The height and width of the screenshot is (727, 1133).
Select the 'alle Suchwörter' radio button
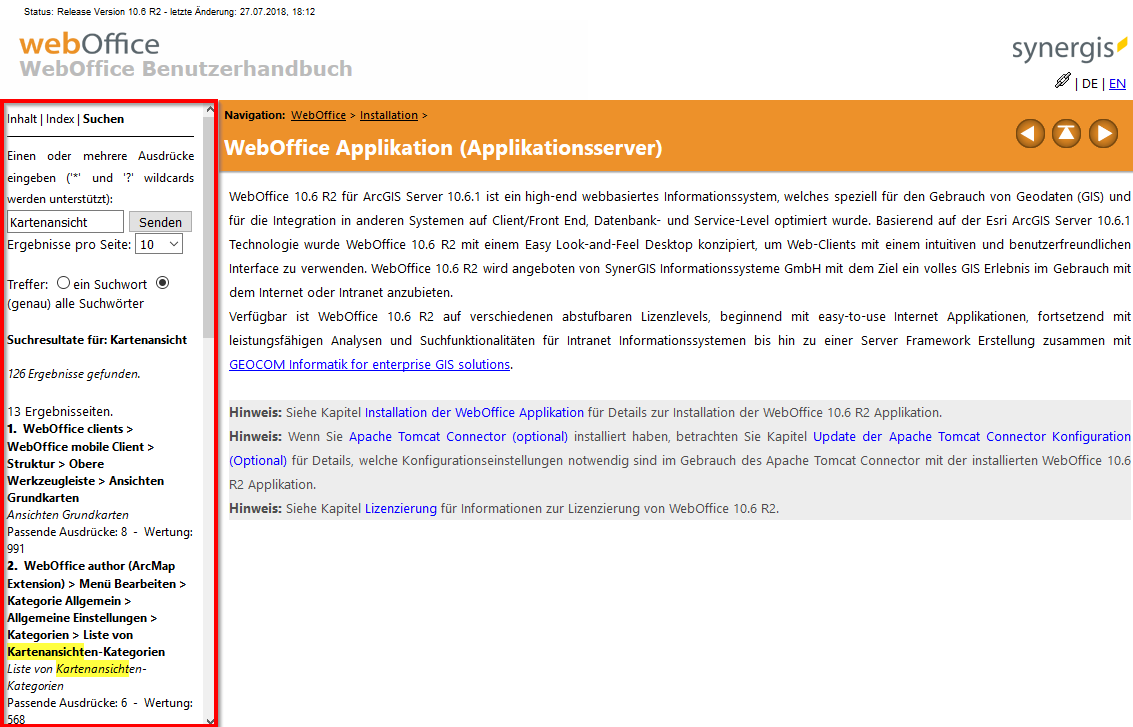pyautogui.click(x=163, y=284)
